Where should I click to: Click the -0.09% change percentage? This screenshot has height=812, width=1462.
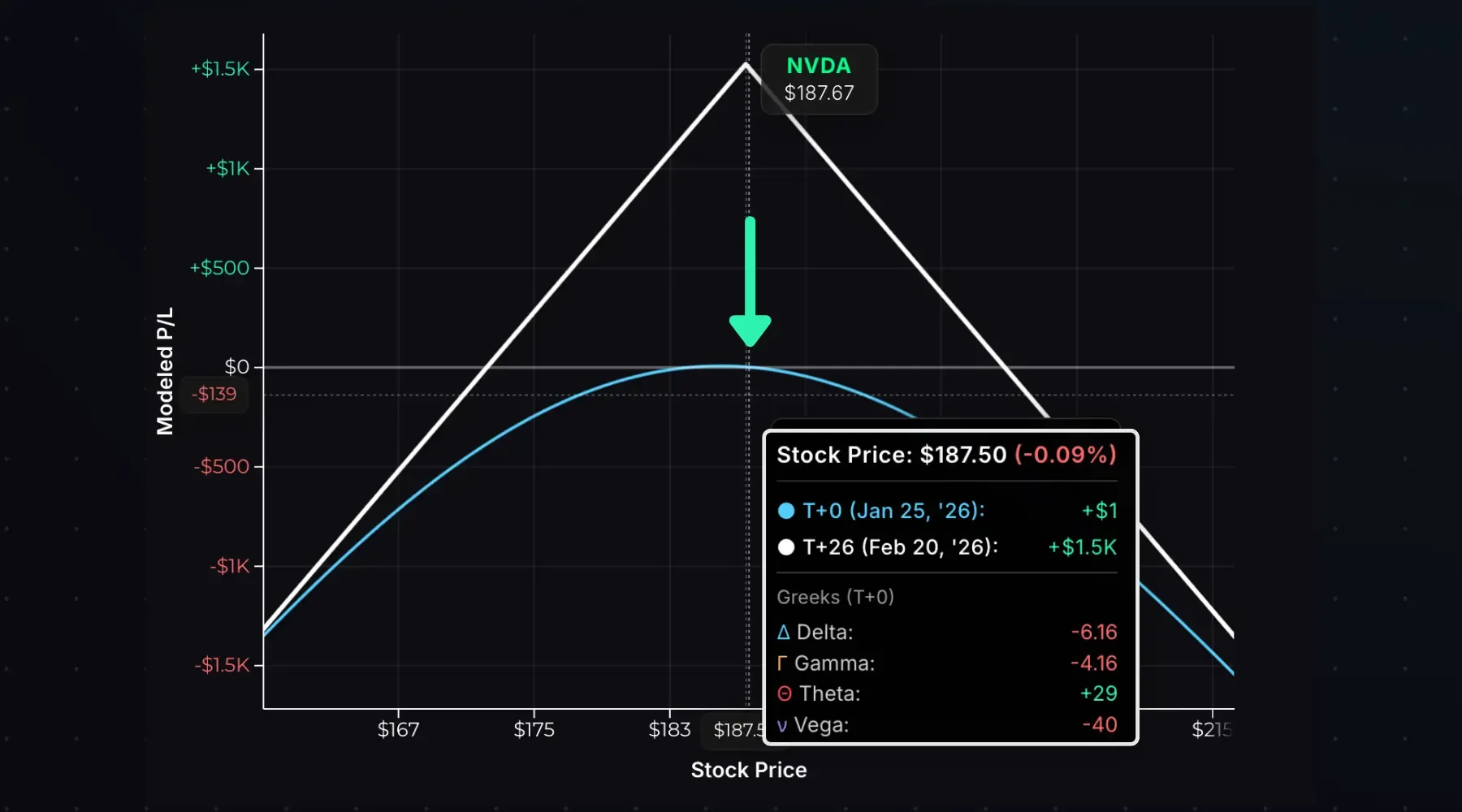(1066, 455)
